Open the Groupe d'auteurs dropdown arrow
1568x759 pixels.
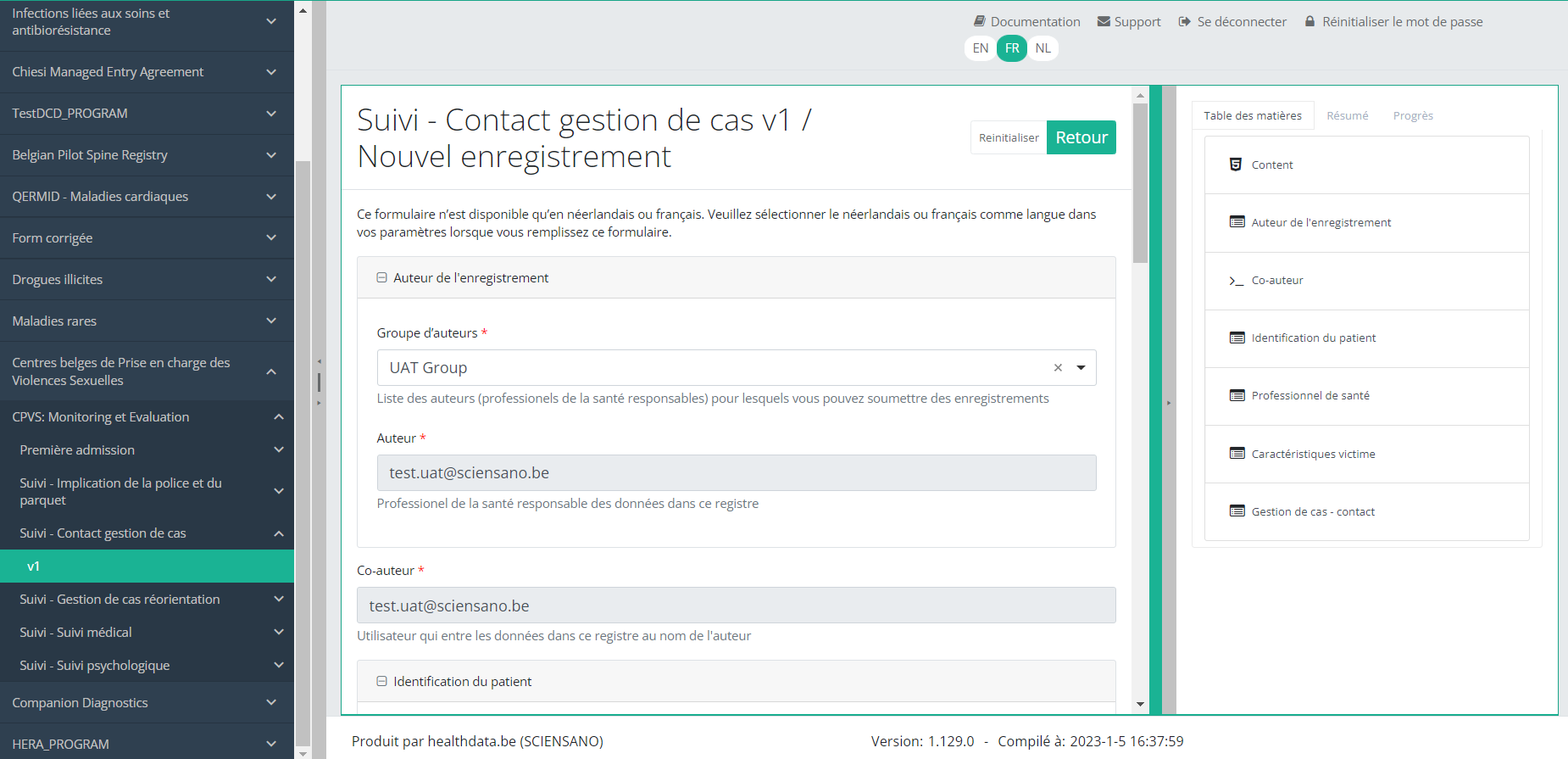coord(1081,368)
